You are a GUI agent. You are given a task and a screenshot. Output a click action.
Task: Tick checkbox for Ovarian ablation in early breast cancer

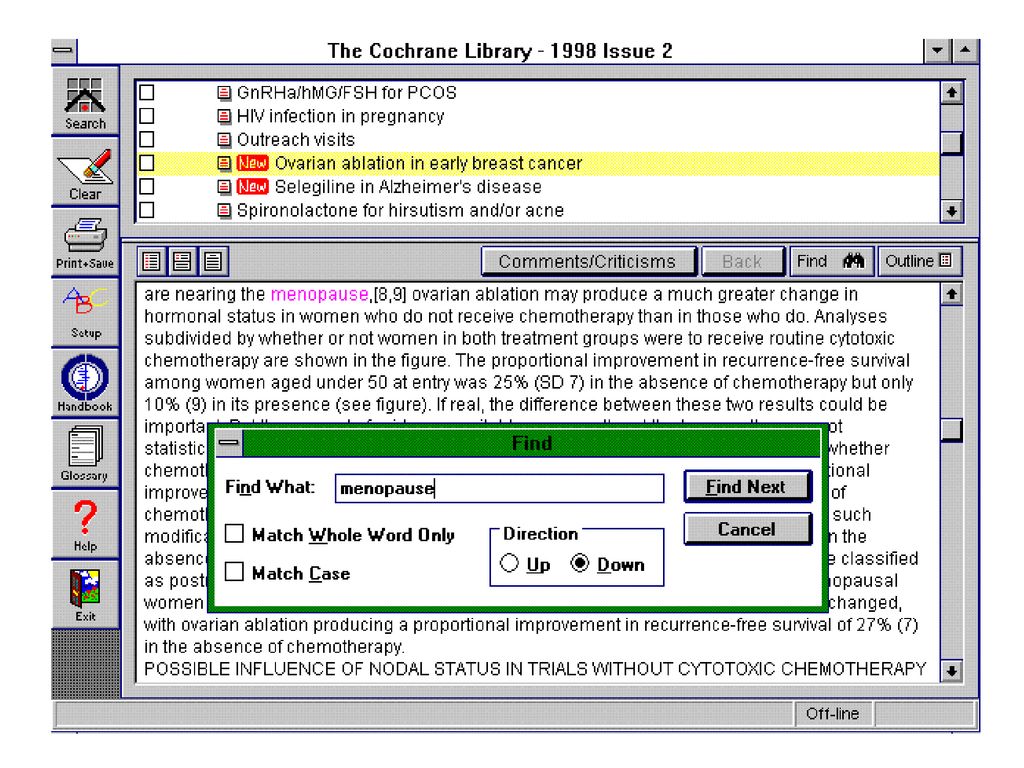[147, 163]
